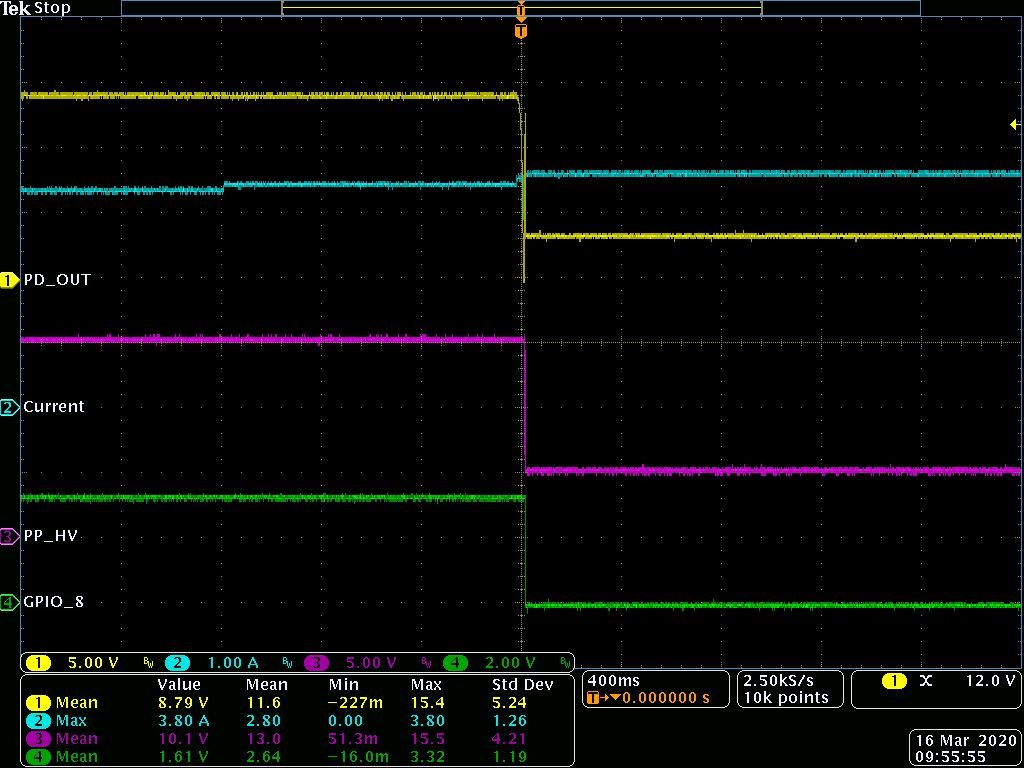Click the PD_OUT channel label
Image resolution: width=1024 pixels, height=768 pixels.
point(57,280)
